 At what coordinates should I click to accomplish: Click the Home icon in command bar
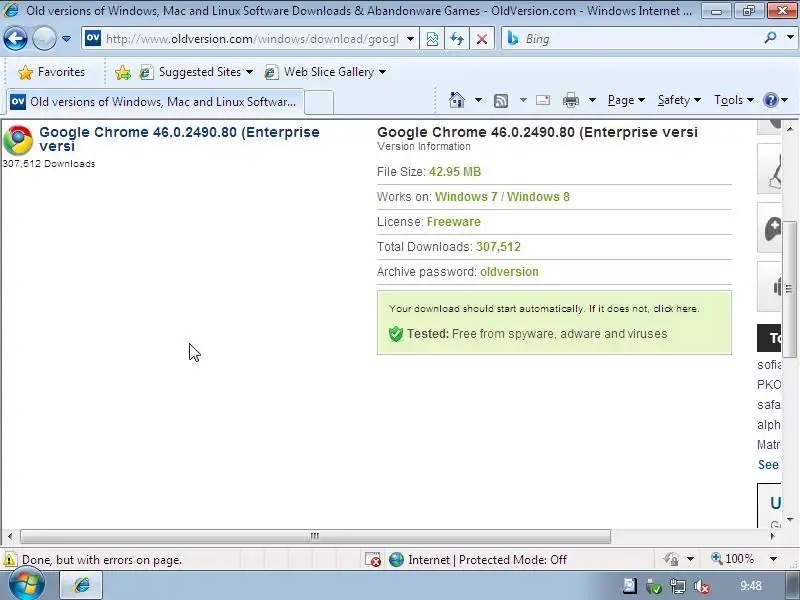[457, 100]
